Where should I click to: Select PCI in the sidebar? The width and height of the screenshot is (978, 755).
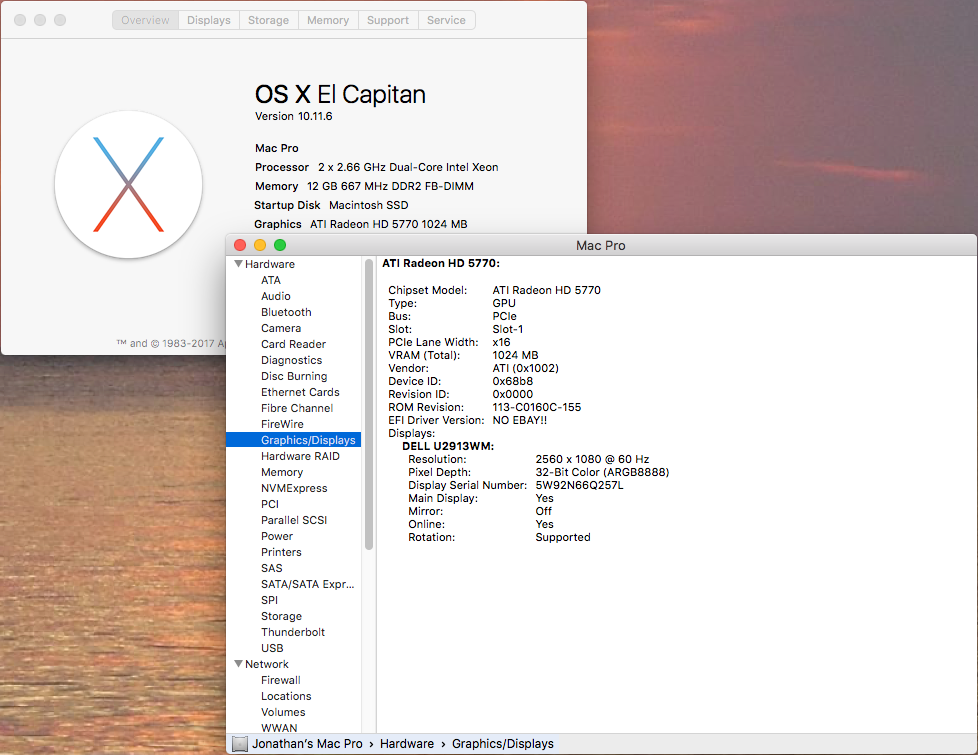[x=270, y=504]
